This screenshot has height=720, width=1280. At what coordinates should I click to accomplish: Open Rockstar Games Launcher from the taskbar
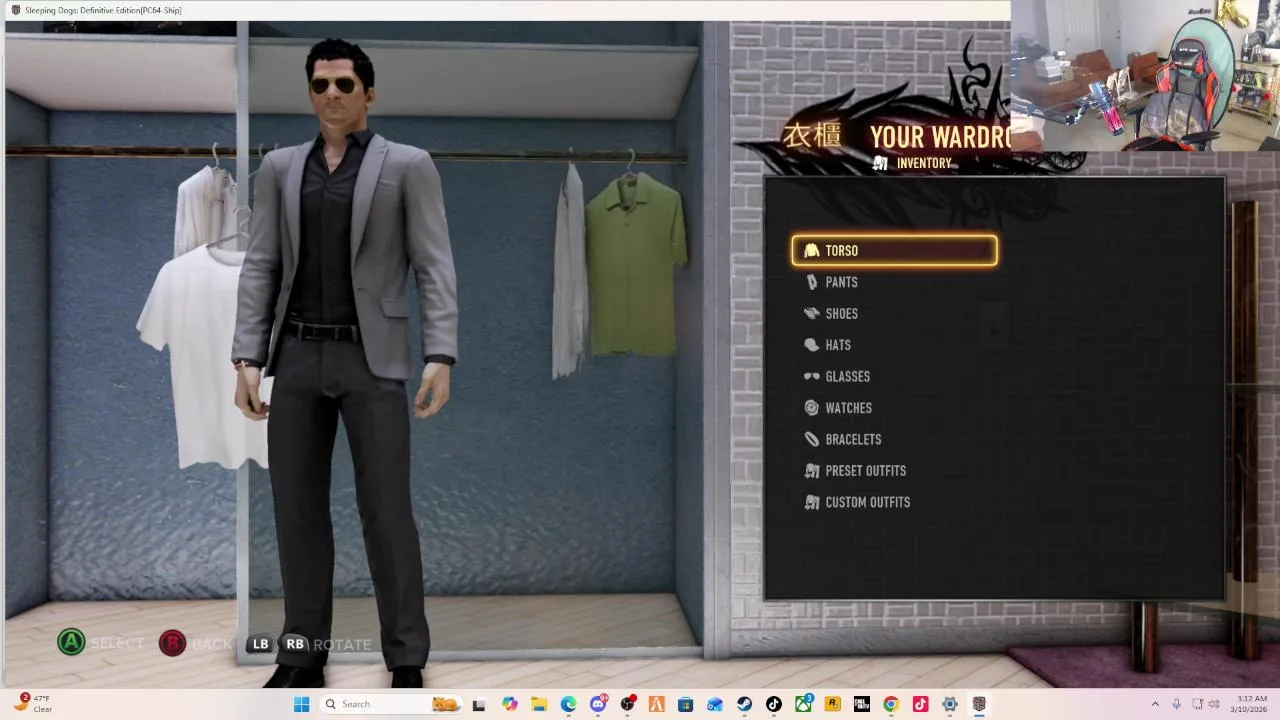832,704
